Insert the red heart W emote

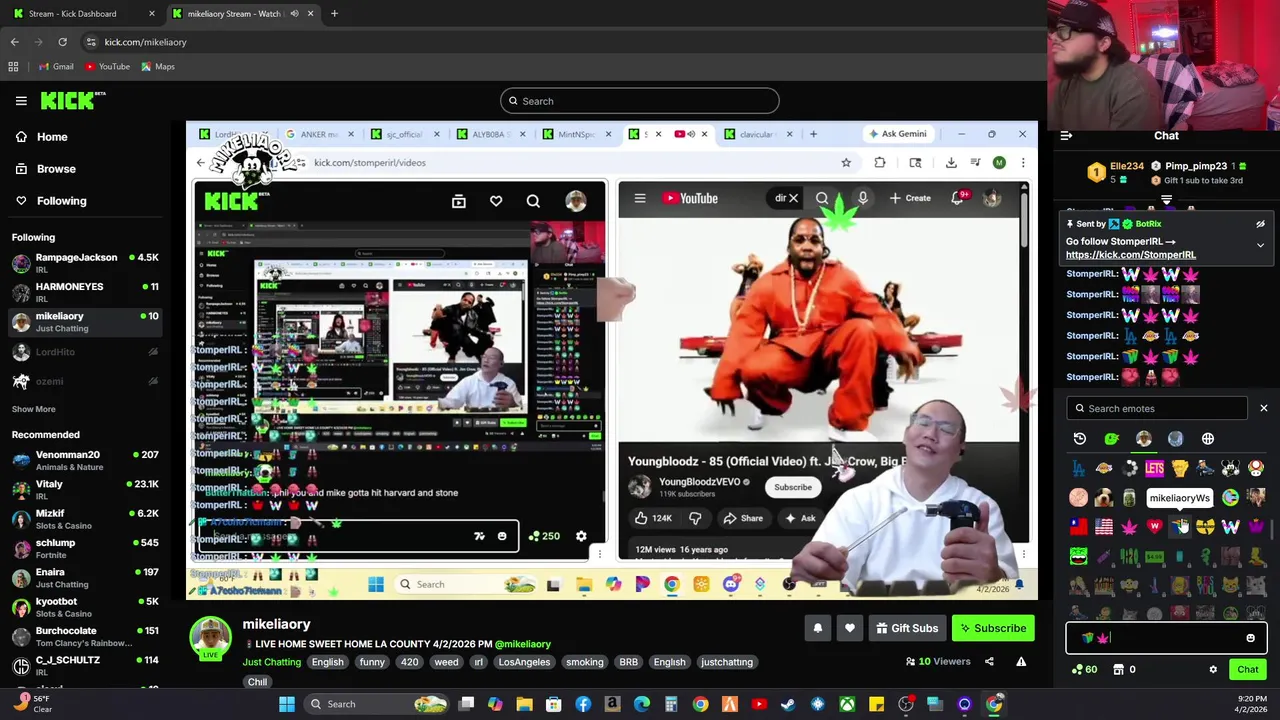click(x=1155, y=527)
